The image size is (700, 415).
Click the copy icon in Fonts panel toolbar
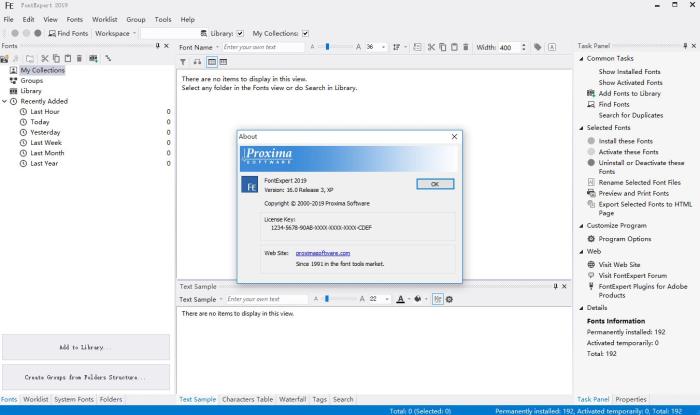[56, 58]
